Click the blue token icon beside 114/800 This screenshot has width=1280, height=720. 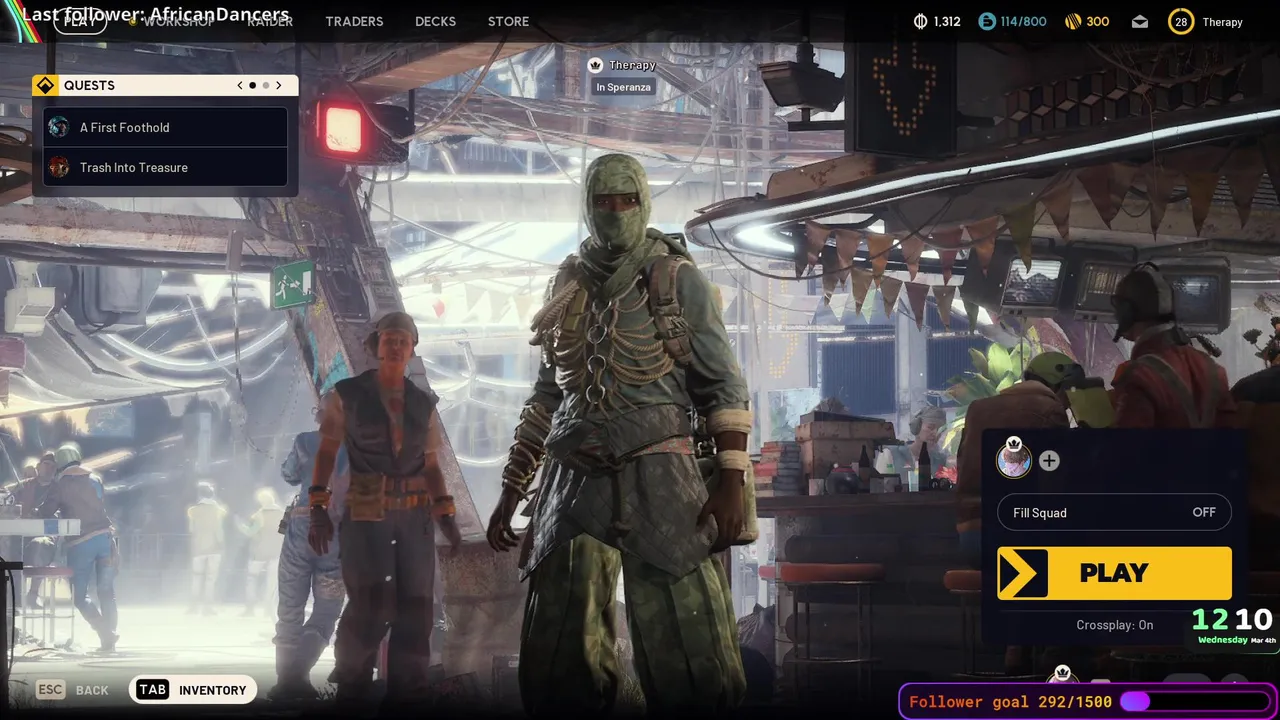click(987, 21)
